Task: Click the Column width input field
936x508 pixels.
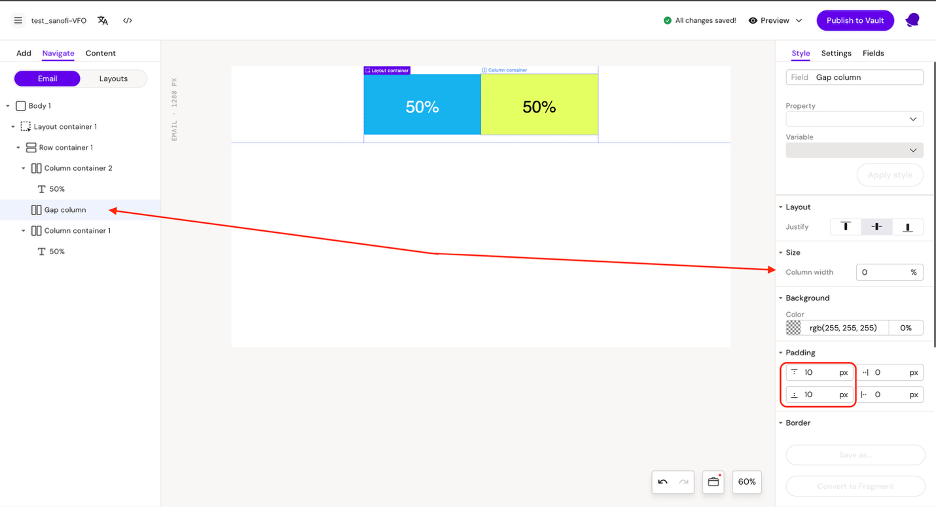Action: (x=880, y=272)
